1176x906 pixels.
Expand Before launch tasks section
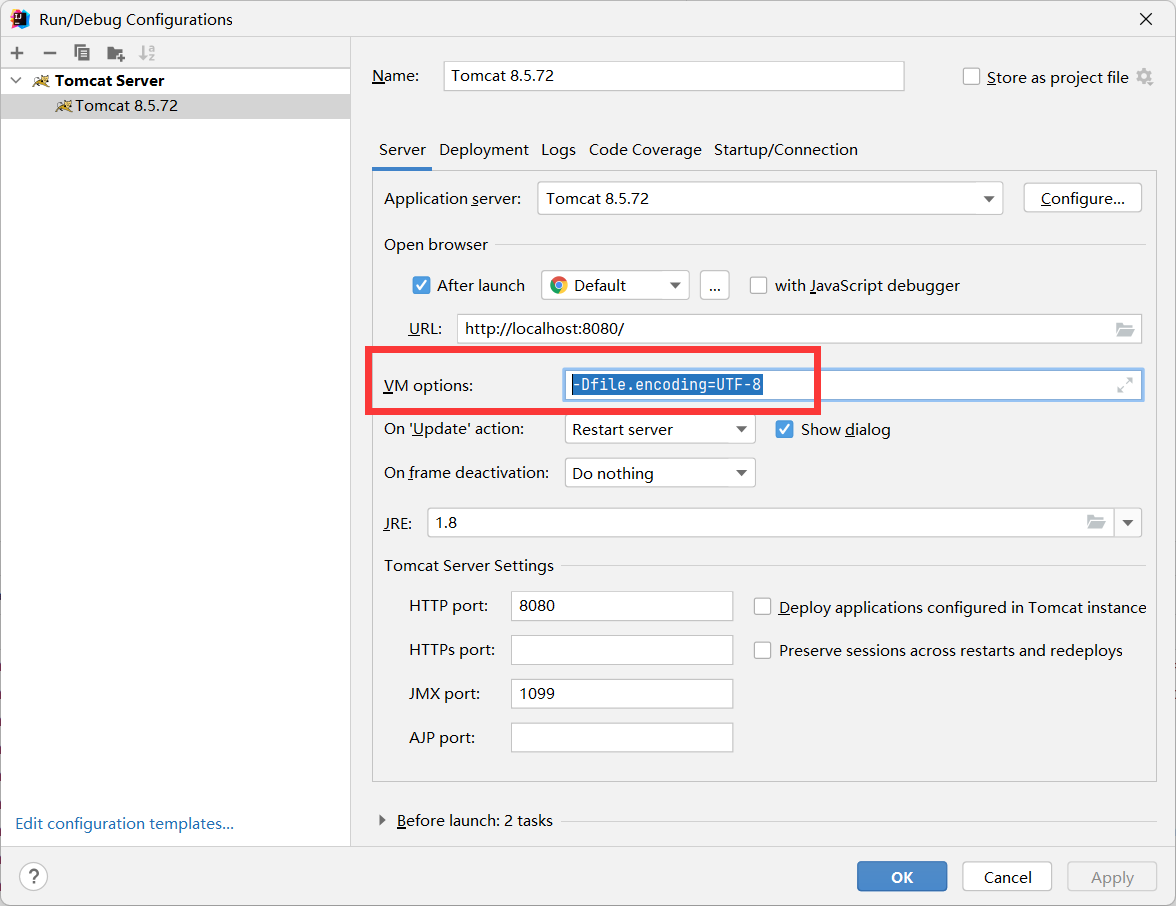382,820
